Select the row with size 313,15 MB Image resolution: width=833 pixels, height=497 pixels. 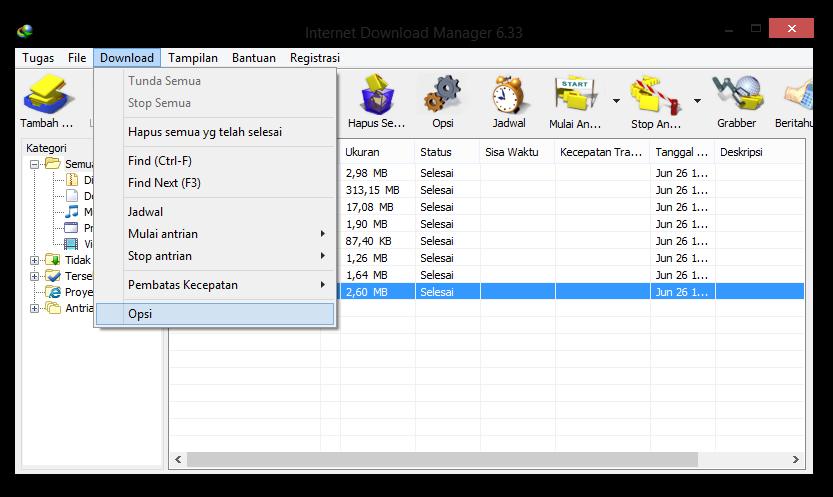pyautogui.click(x=572, y=190)
